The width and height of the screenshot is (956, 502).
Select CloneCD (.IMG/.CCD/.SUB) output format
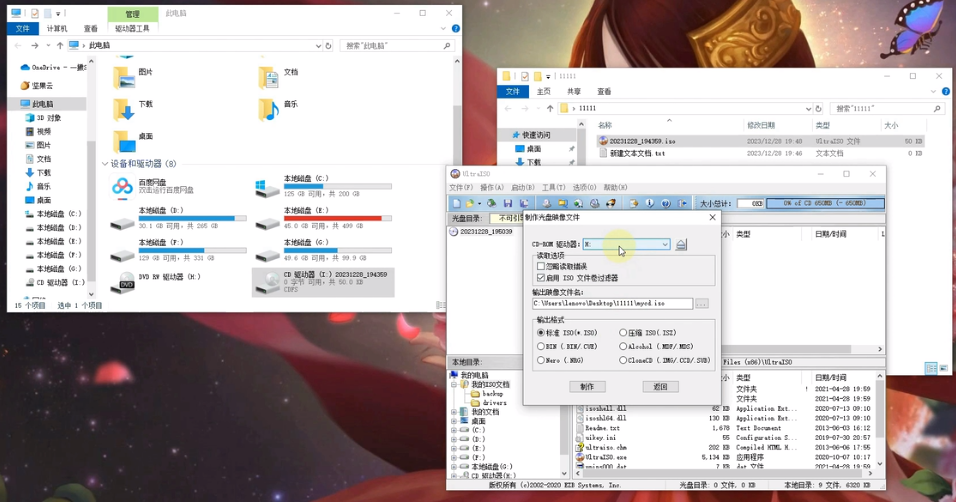(x=622, y=360)
